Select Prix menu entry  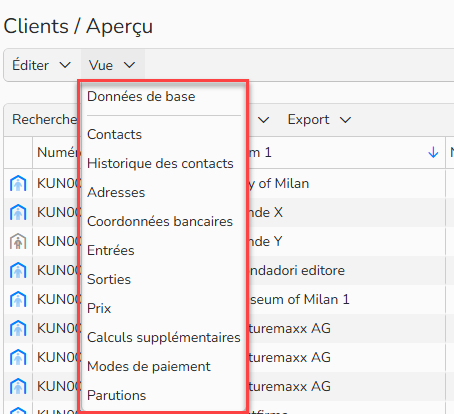pyautogui.click(x=163, y=308)
